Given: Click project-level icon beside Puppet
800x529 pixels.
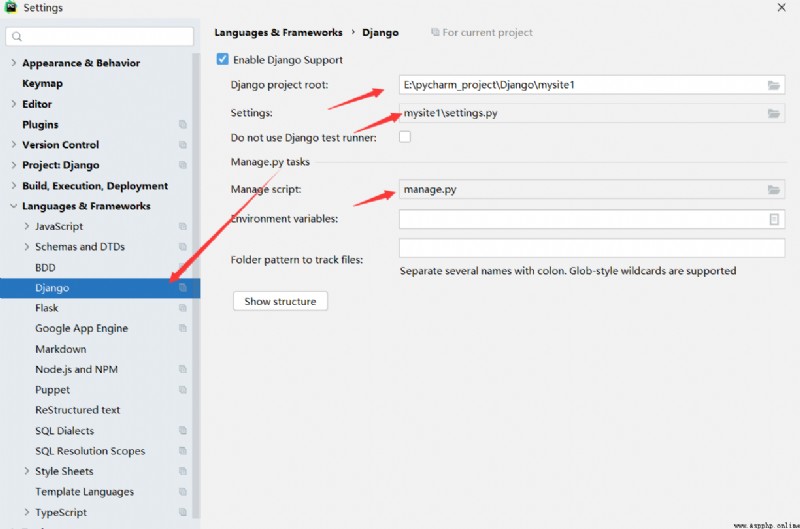Looking at the screenshot, I should (x=183, y=390).
